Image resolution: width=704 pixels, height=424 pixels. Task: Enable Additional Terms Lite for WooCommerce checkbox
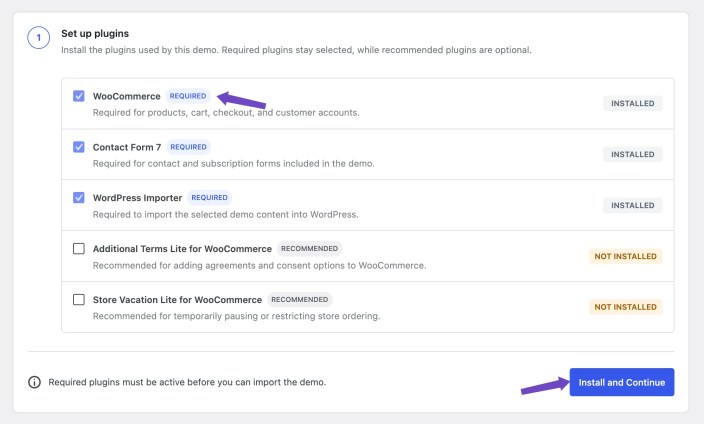(x=79, y=248)
